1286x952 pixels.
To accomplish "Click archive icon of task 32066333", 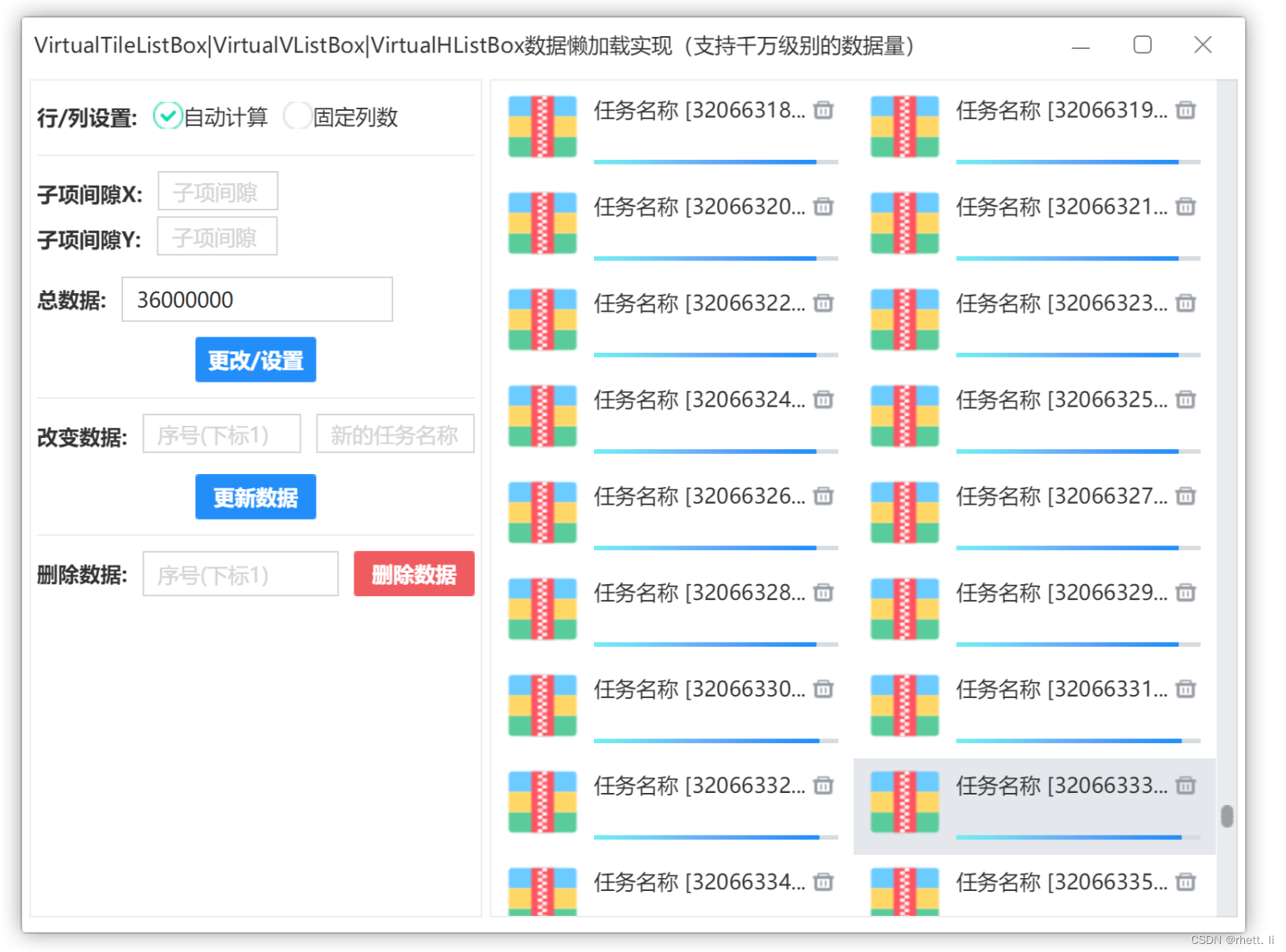I will 905,801.
